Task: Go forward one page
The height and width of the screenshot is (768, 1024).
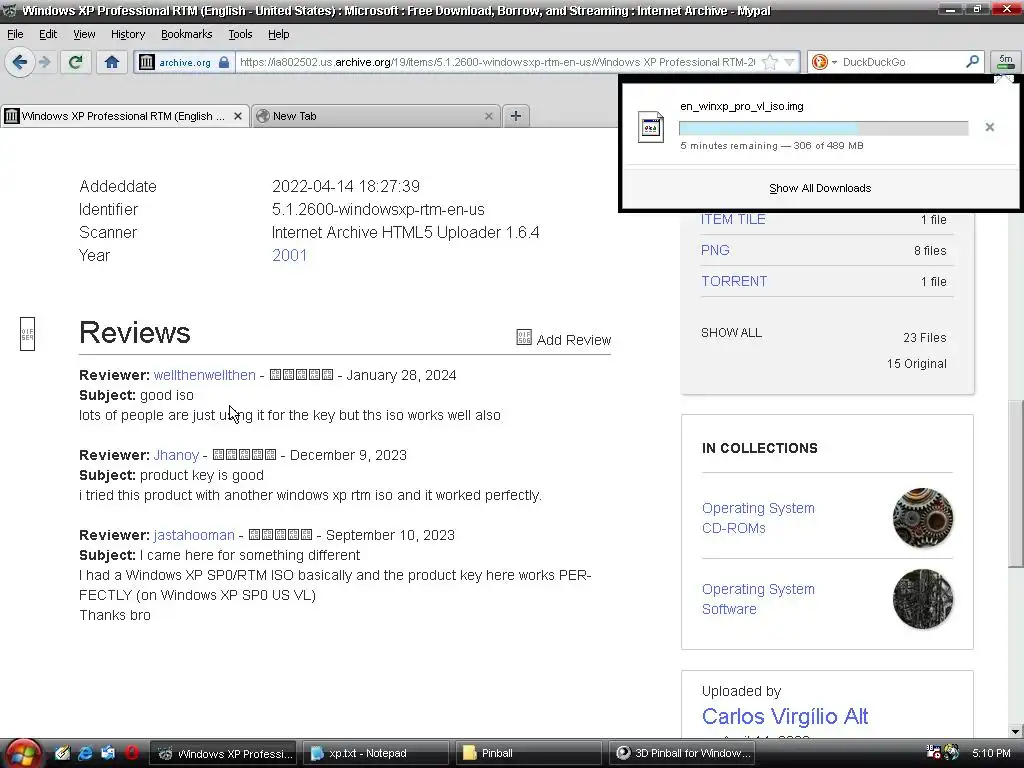Action: pos(45,62)
